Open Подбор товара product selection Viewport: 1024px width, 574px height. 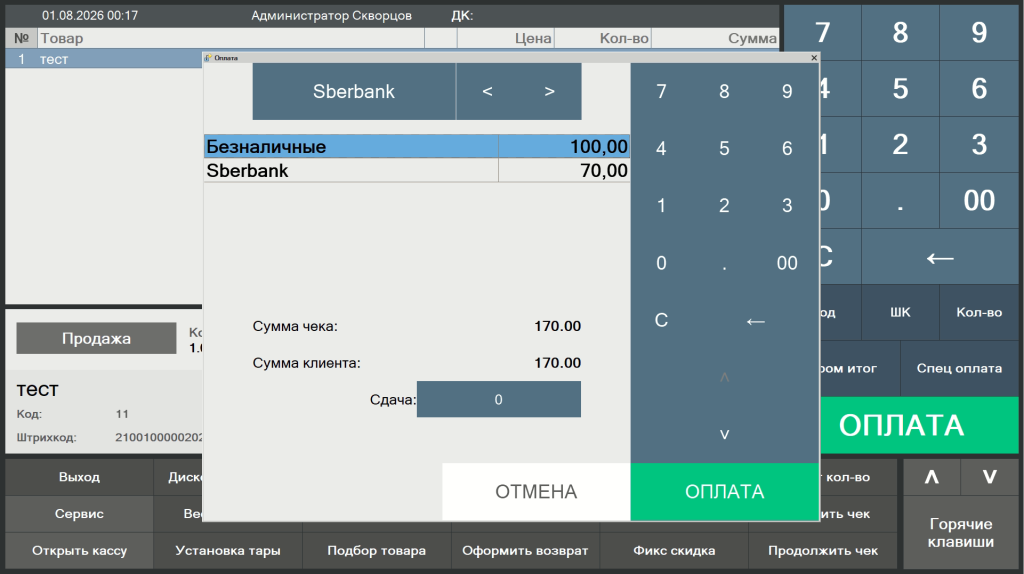(376, 550)
